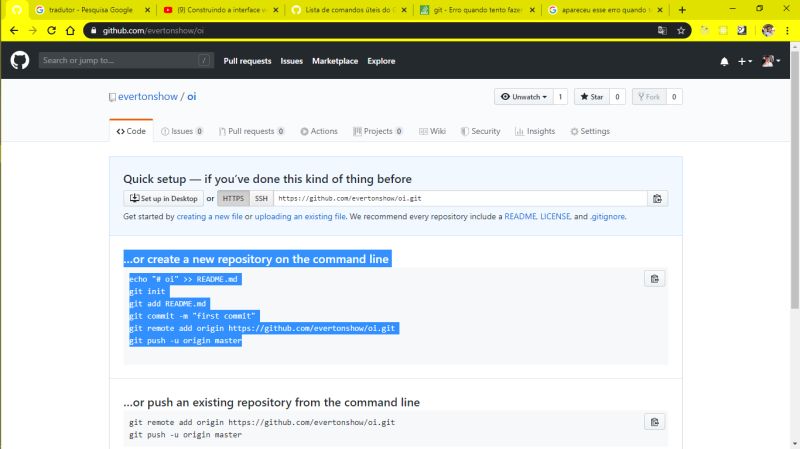Open Pull requests in top navigation
Image resolution: width=800 pixels, height=449 pixels.
(247, 61)
